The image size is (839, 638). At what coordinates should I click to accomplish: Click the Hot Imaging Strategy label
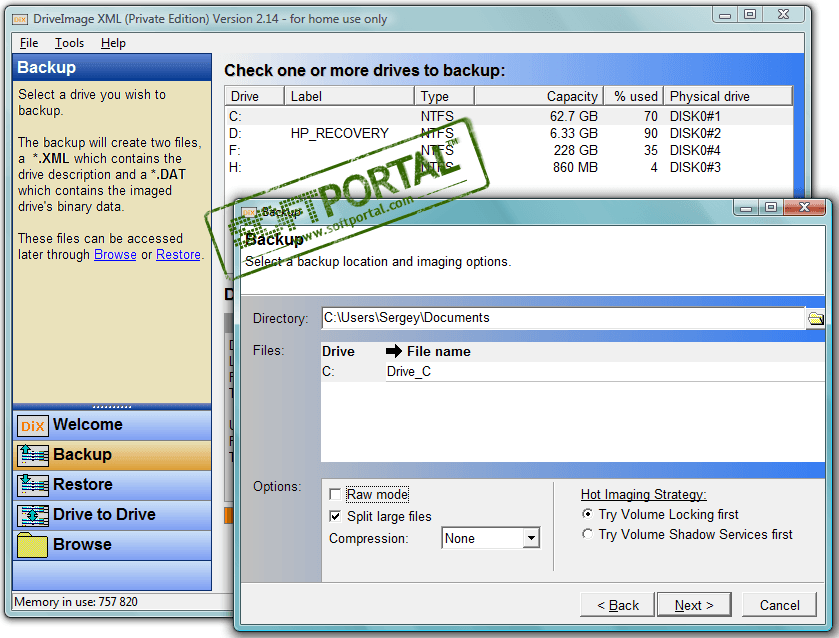(x=644, y=495)
